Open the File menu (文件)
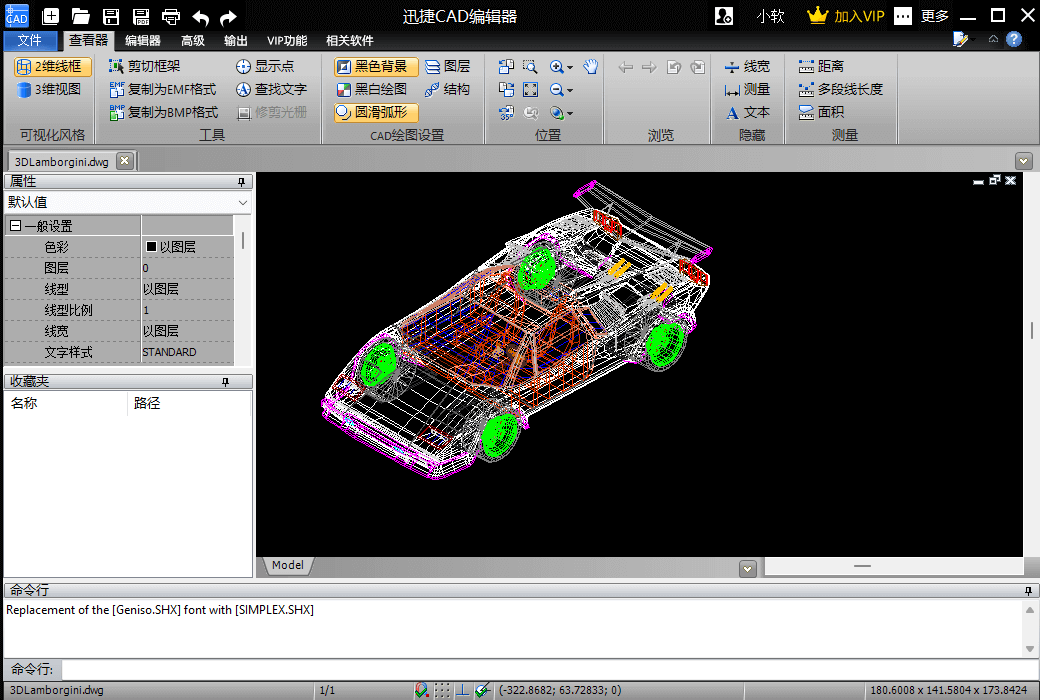This screenshot has height=700, width=1040. tap(30, 40)
